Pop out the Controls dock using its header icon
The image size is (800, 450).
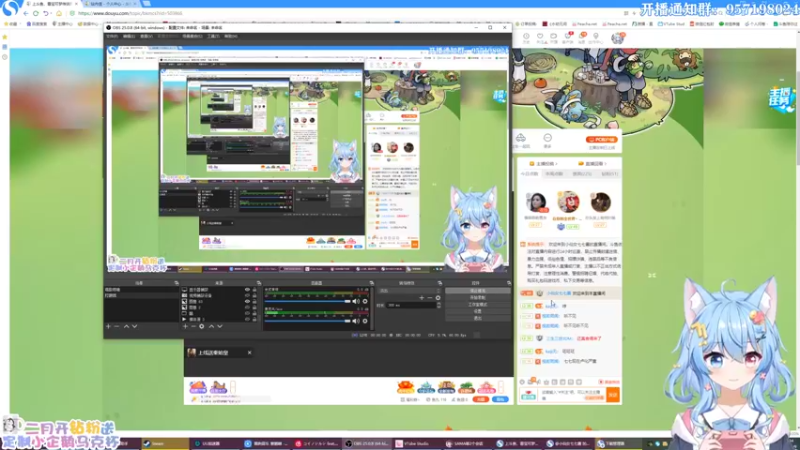509,283
